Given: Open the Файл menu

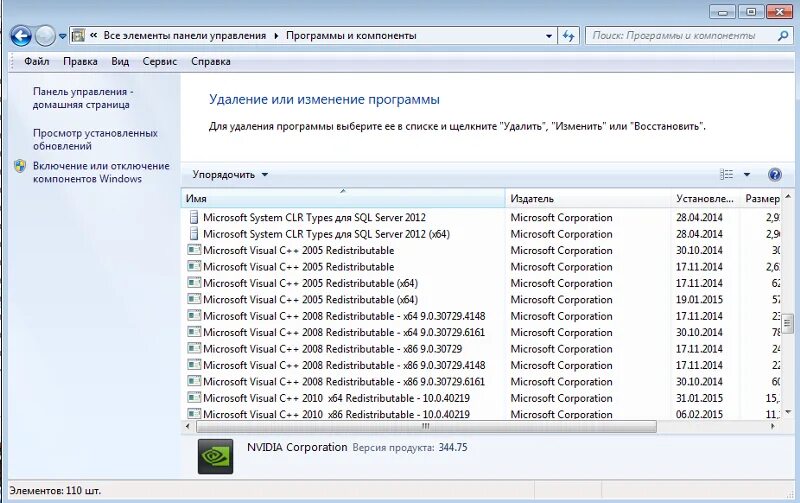Looking at the screenshot, I should (x=37, y=62).
